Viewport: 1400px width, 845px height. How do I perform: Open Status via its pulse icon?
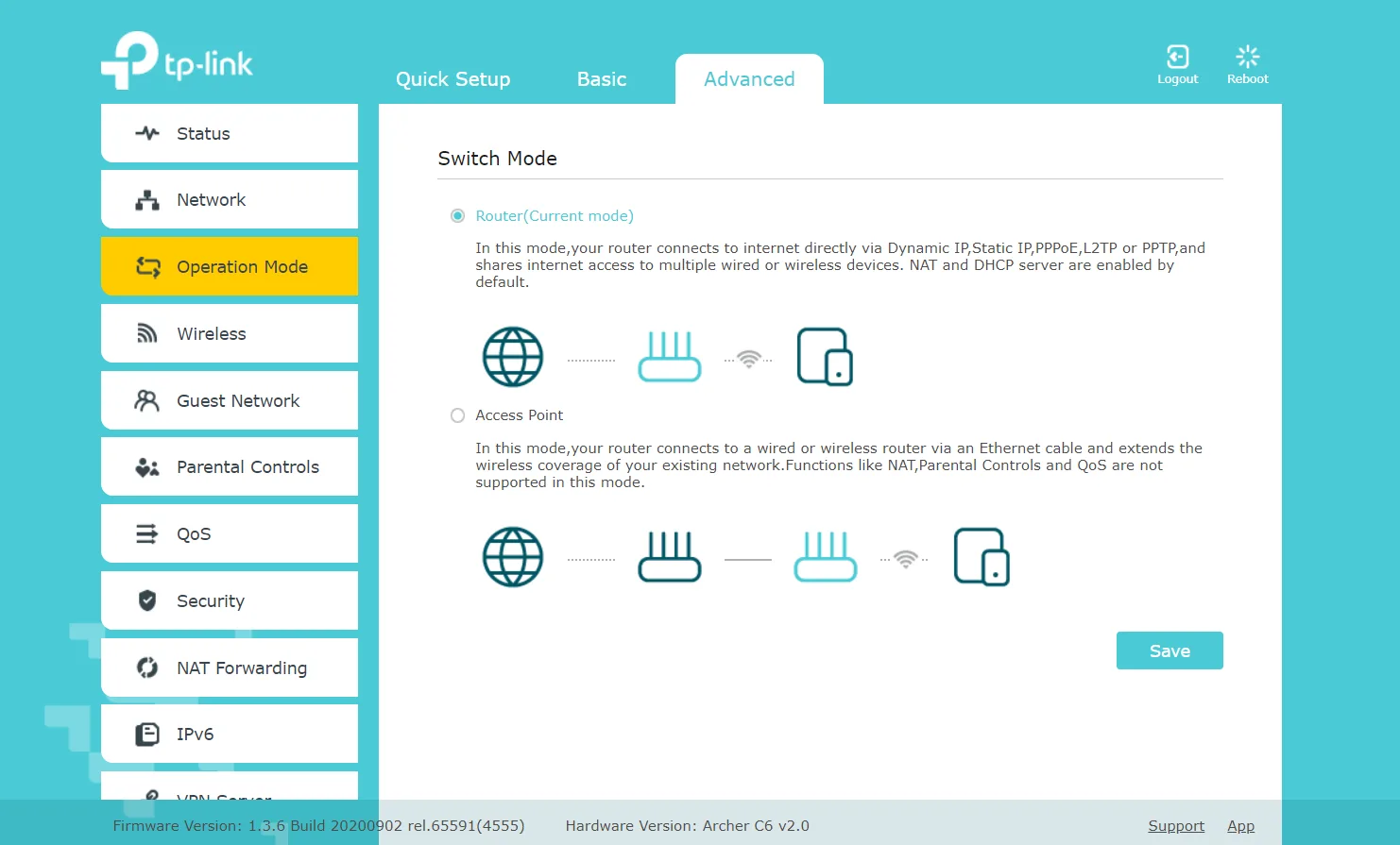[147, 133]
